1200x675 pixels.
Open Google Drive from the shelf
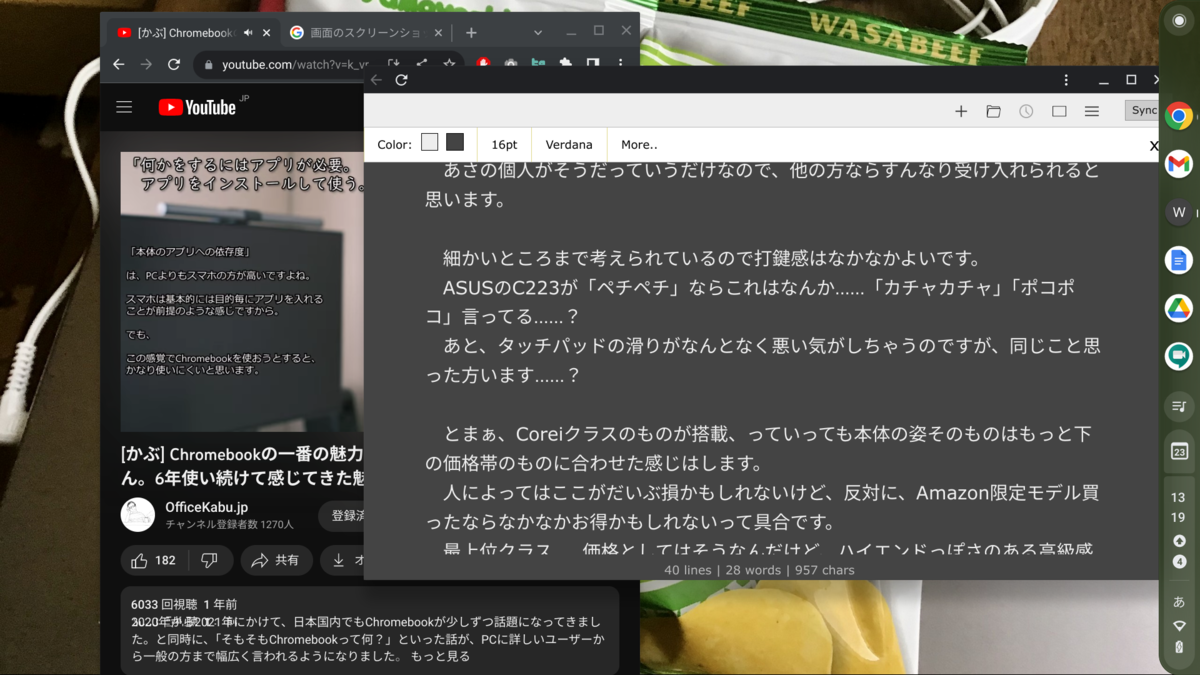[x=1179, y=308]
